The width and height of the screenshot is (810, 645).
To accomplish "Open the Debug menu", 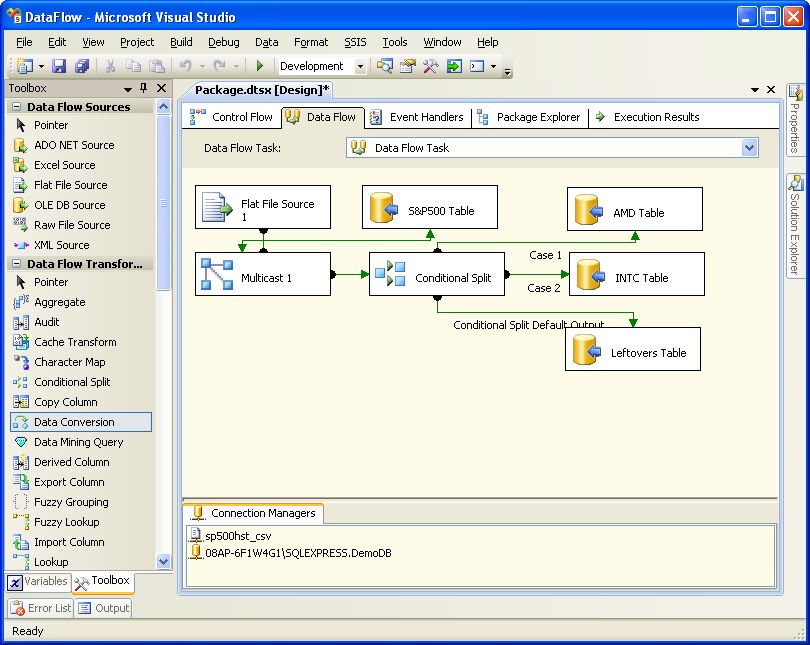I will click(x=224, y=42).
